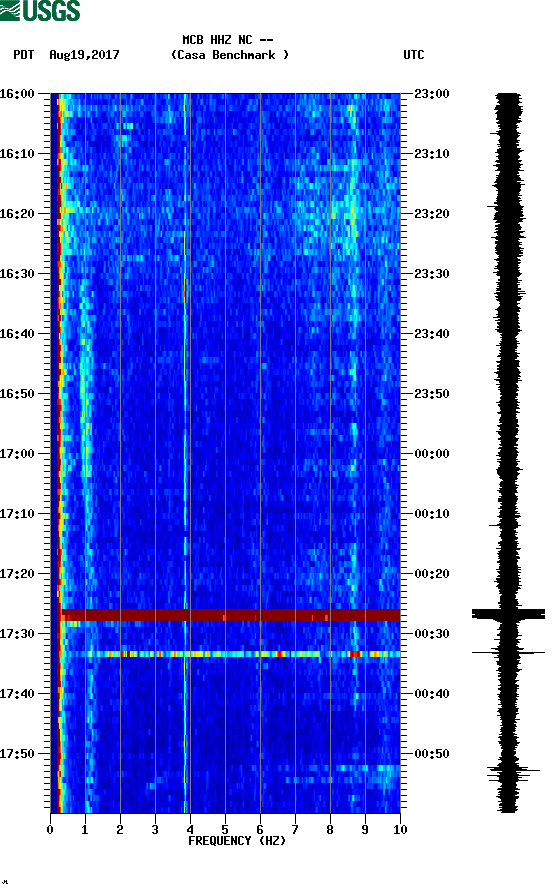
Task: Click the 23:50 UTC time label
Action: [x=432, y=394]
